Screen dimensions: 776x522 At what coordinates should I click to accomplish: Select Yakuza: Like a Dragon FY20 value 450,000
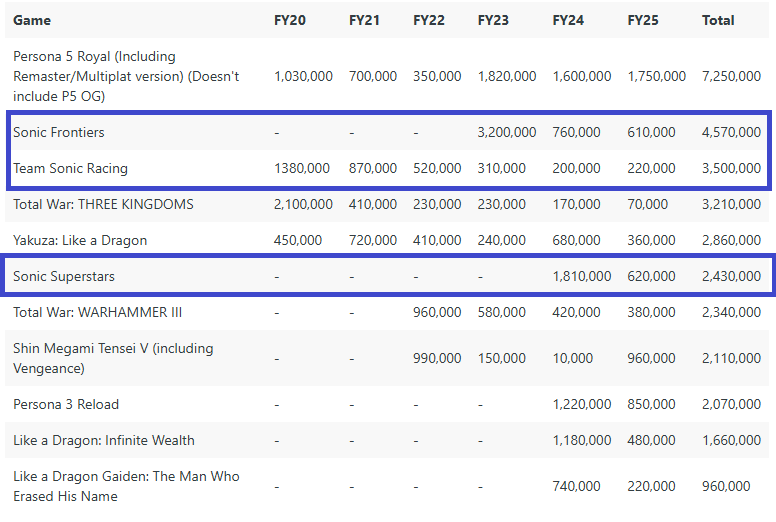[298, 240]
